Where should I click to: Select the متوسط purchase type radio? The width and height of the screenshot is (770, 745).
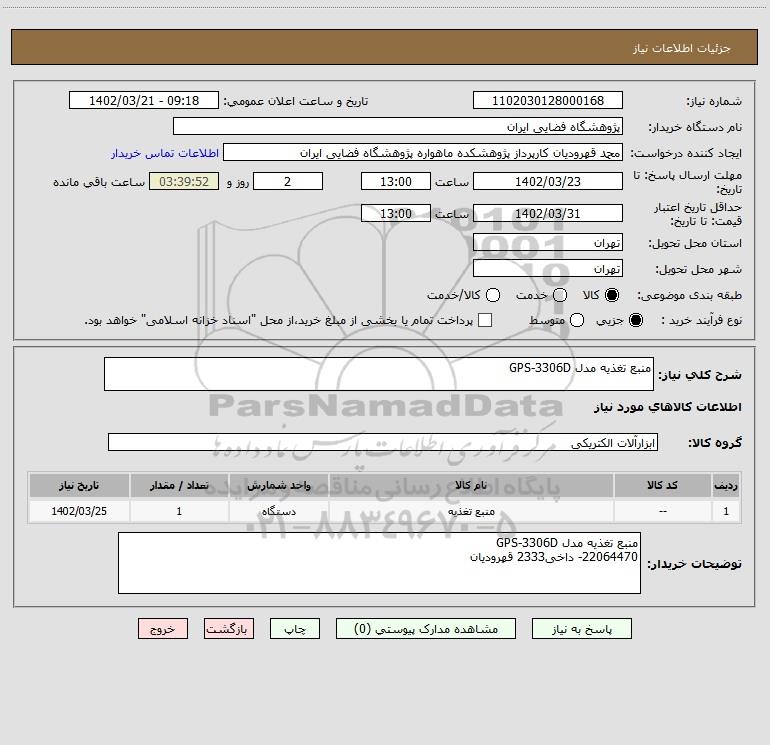pyautogui.click(x=577, y=320)
